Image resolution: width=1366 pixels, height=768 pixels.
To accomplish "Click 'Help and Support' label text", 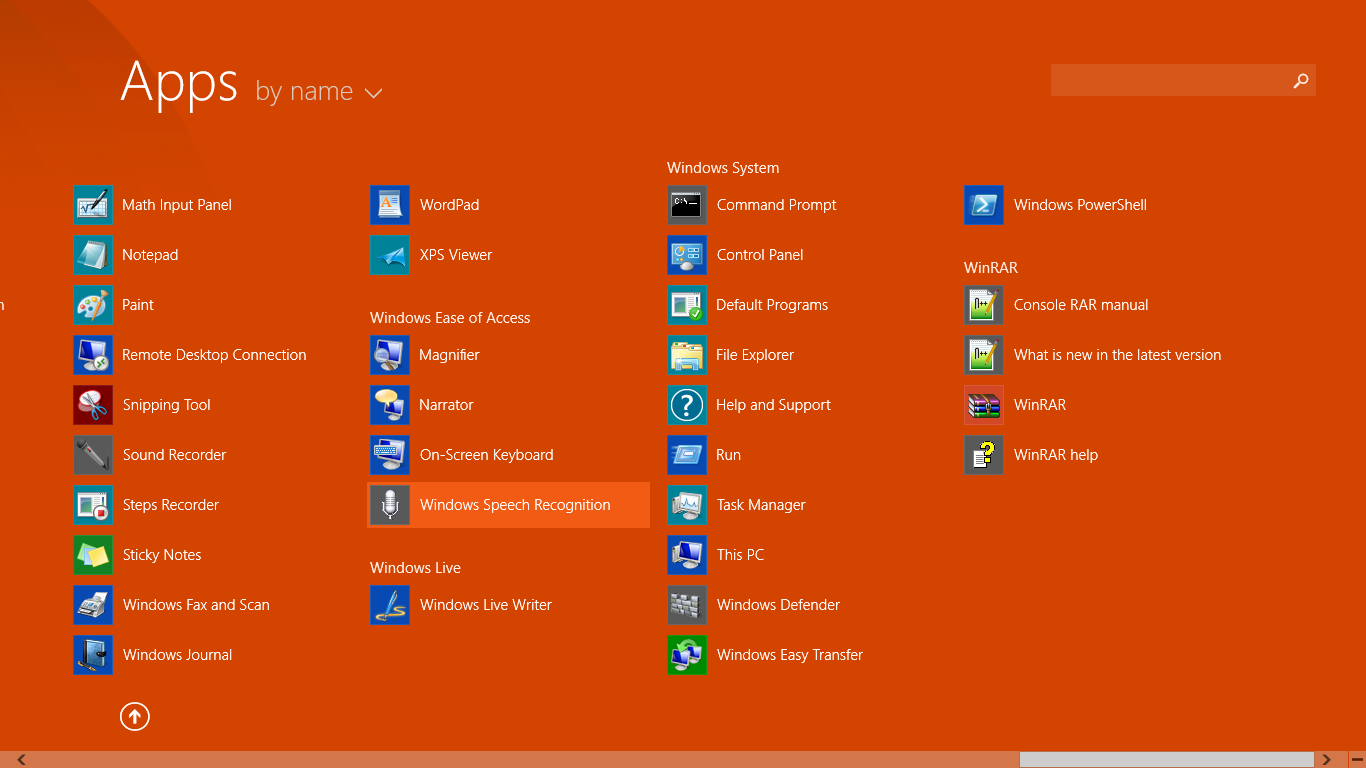I will click(773, 405).
